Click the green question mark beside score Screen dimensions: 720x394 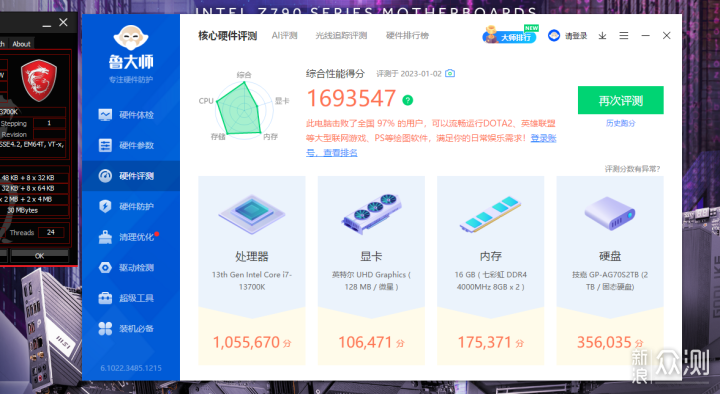(407, 100)
